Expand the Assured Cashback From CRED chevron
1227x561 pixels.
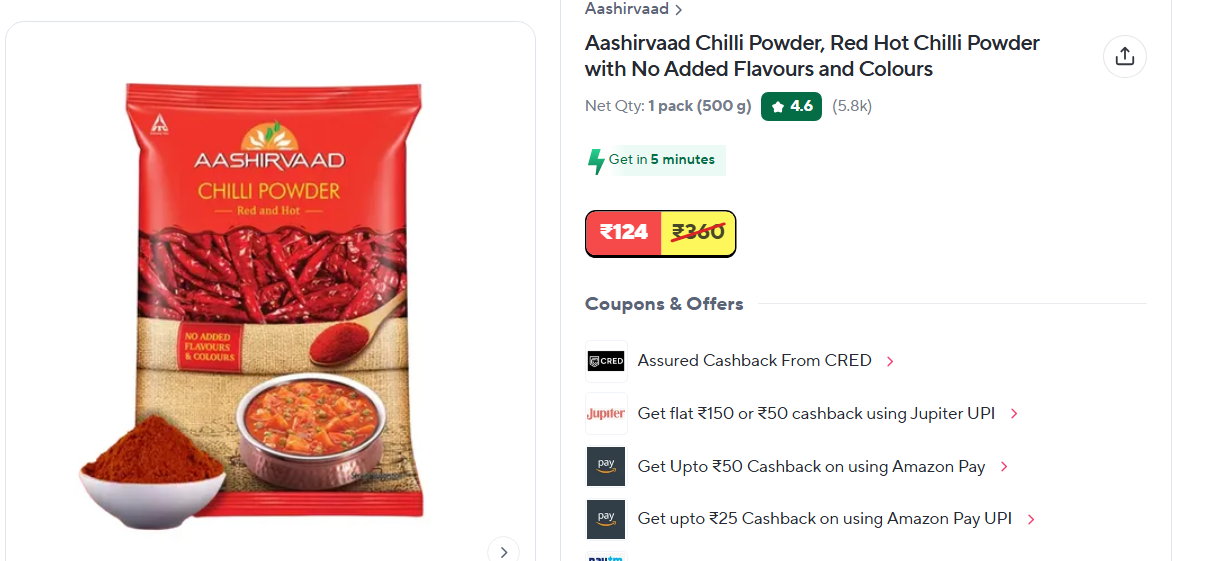(x=890, y=361)
